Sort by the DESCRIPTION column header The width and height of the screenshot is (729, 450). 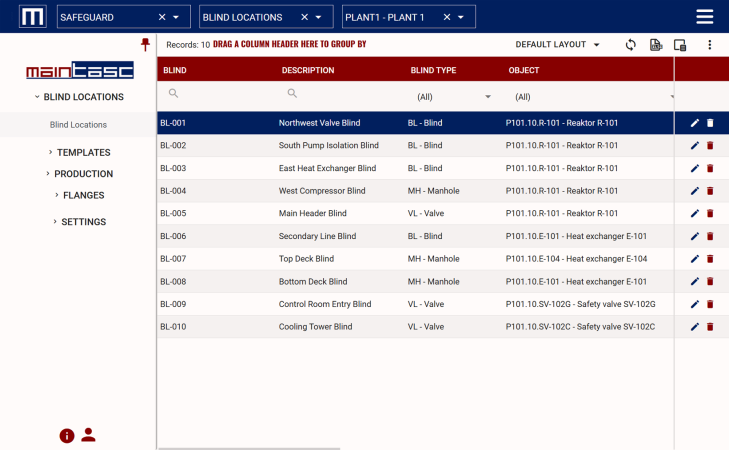(308, 71)
